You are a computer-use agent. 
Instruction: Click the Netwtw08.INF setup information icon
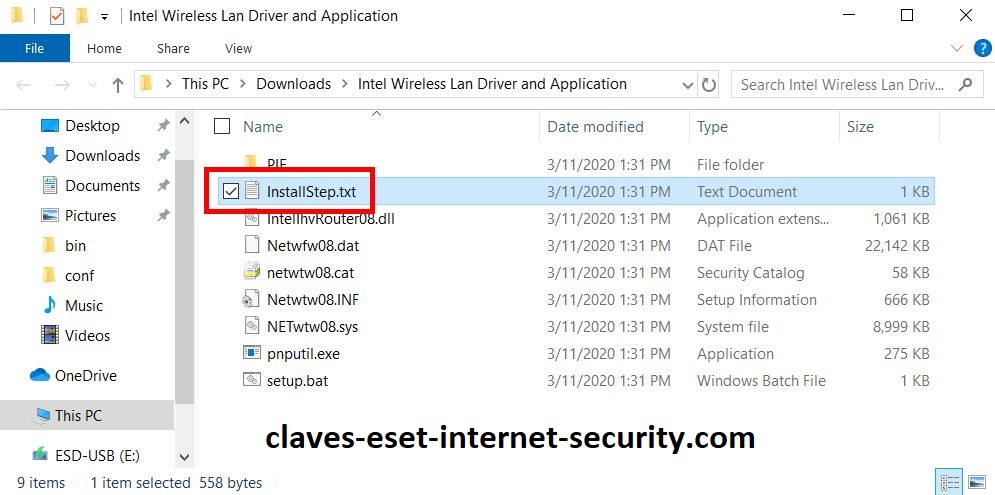coord(252,299)
